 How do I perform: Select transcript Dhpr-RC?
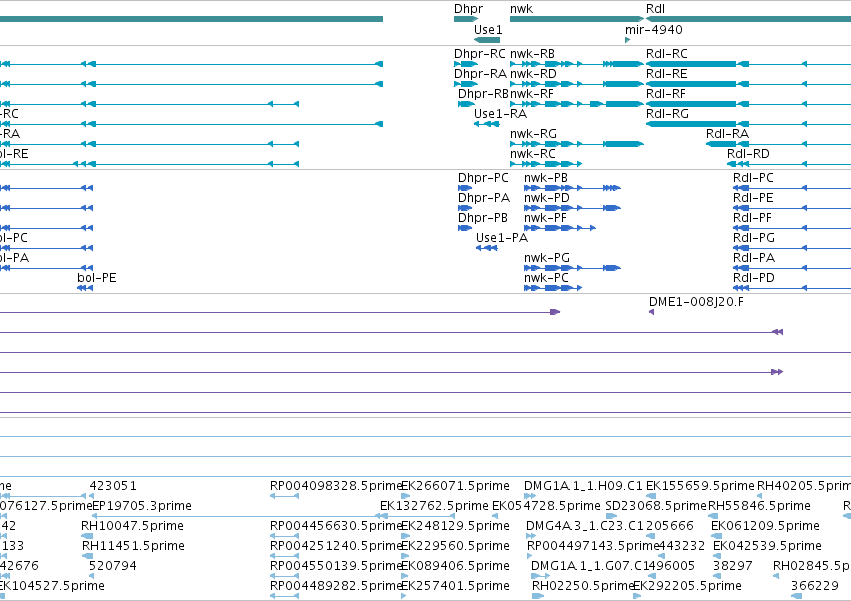coord(466,64)
